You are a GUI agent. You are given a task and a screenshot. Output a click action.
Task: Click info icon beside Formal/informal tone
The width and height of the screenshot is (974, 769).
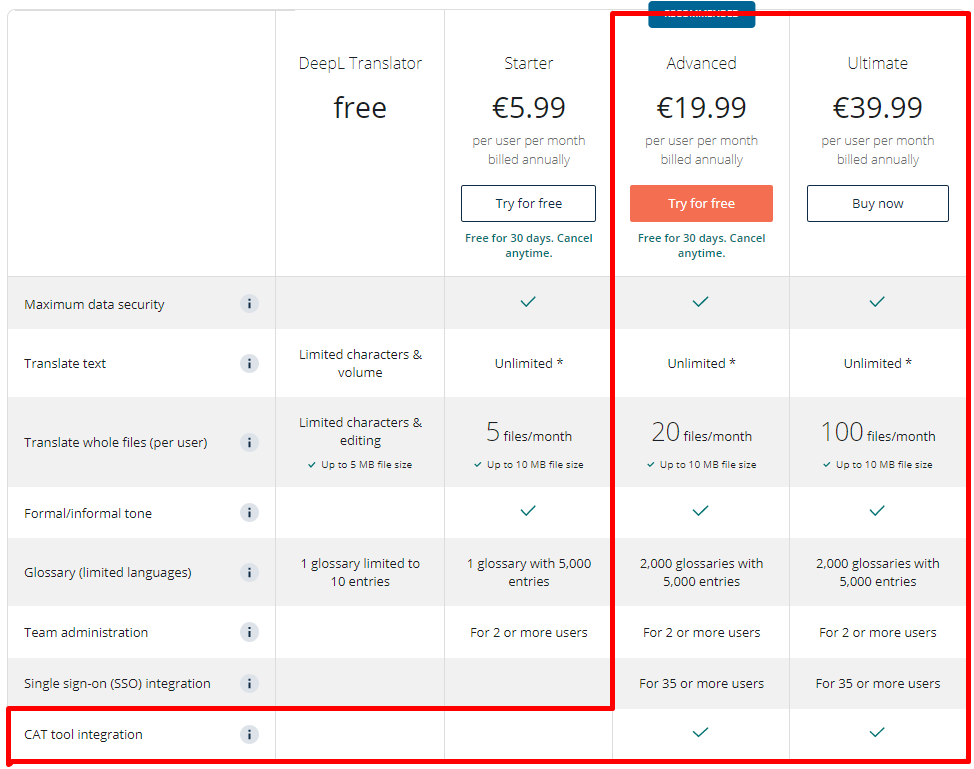tap(249, 513)
